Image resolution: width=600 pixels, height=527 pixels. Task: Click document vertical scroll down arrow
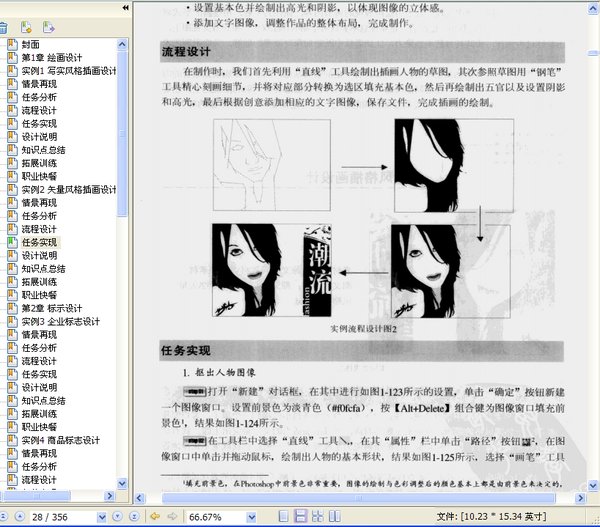[593, 485]
